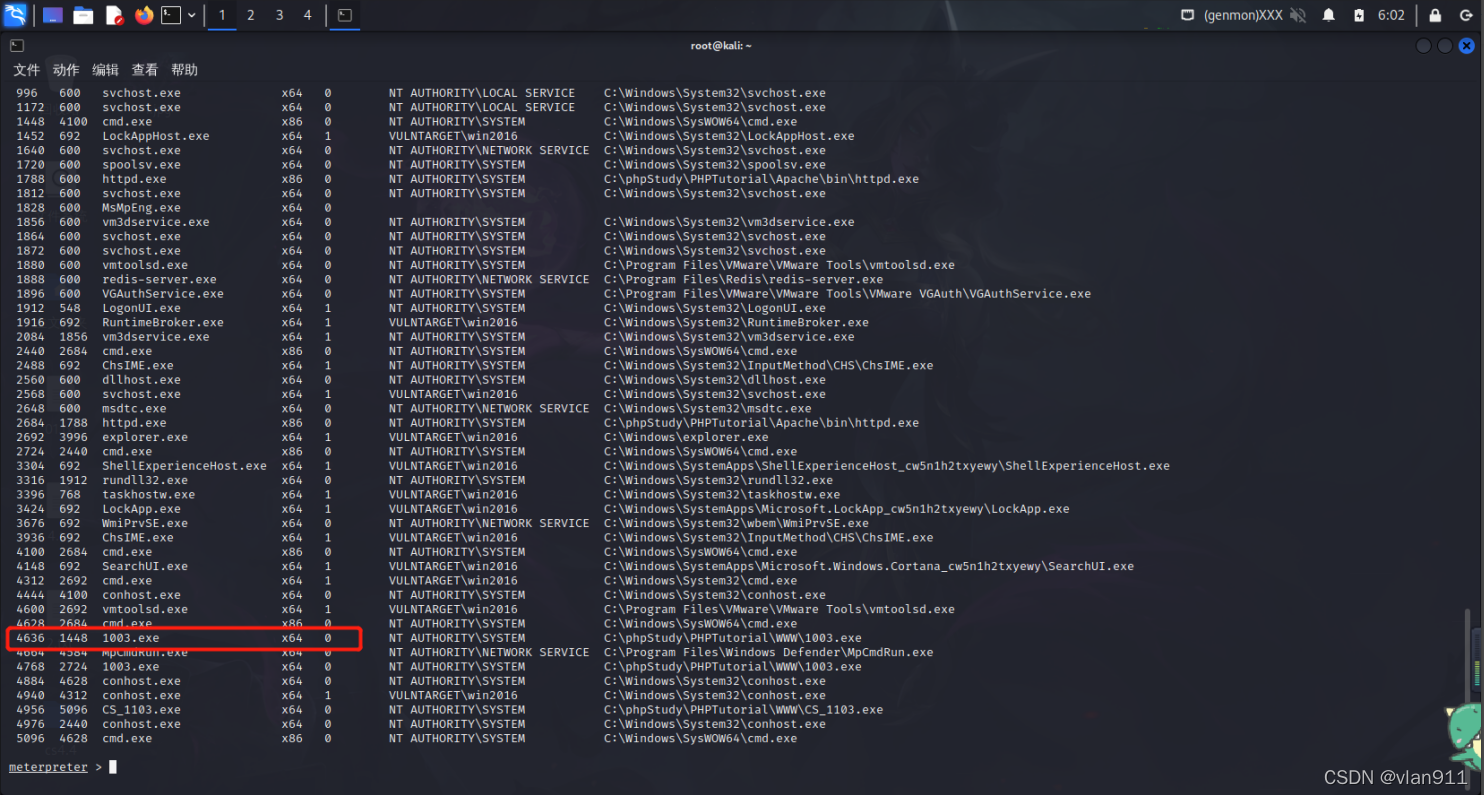Select the taskhostw.exe process name
Viewport: 1484px width, 795px height.
point(148,495)
